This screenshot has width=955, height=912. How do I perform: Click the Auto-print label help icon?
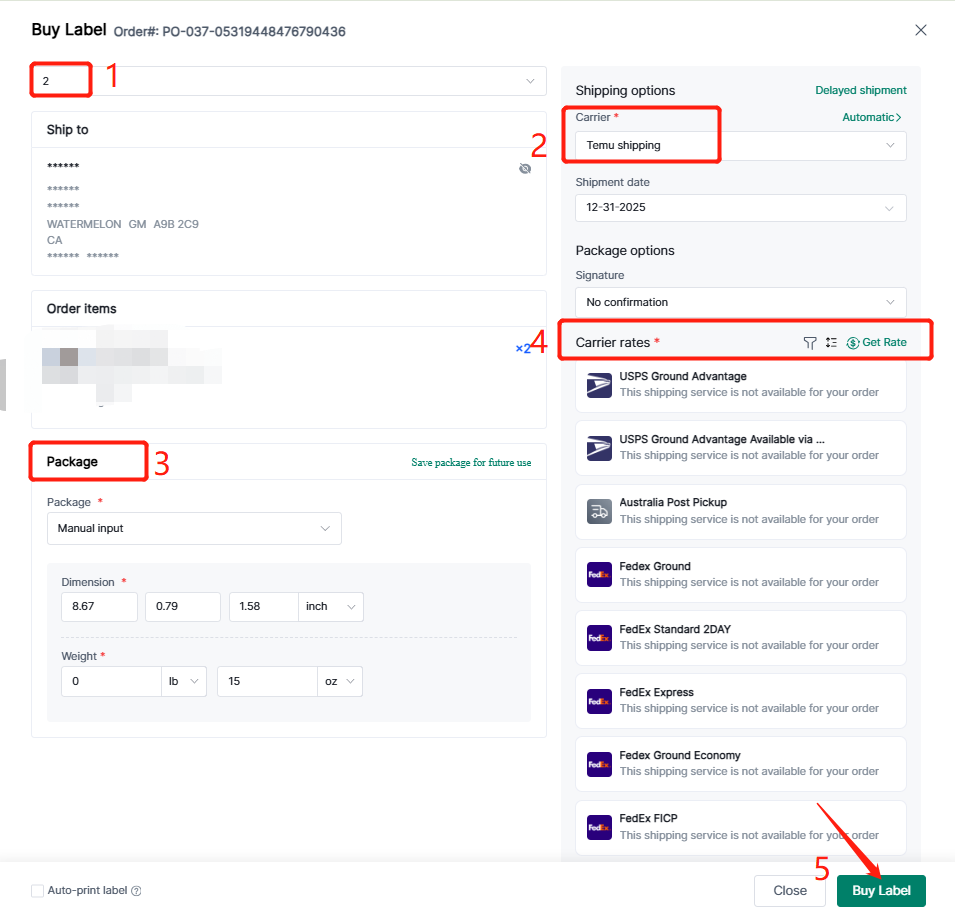click(136, 891)
